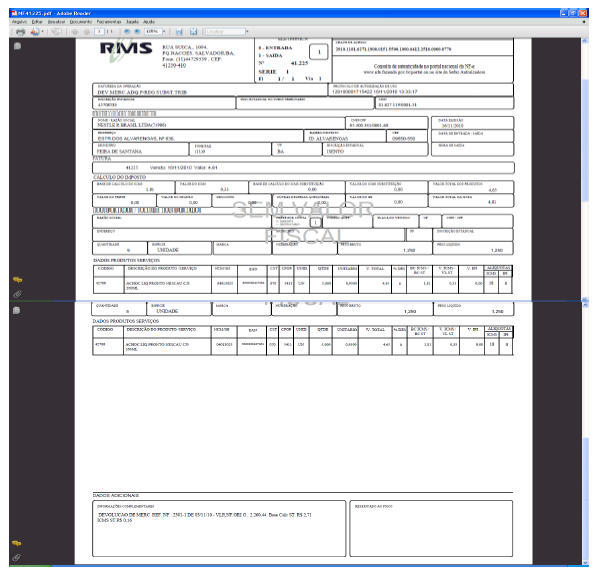The width and height of the screenshot is (605, 581).
Task: Click the fit full page icon
Action: [193, 32]
